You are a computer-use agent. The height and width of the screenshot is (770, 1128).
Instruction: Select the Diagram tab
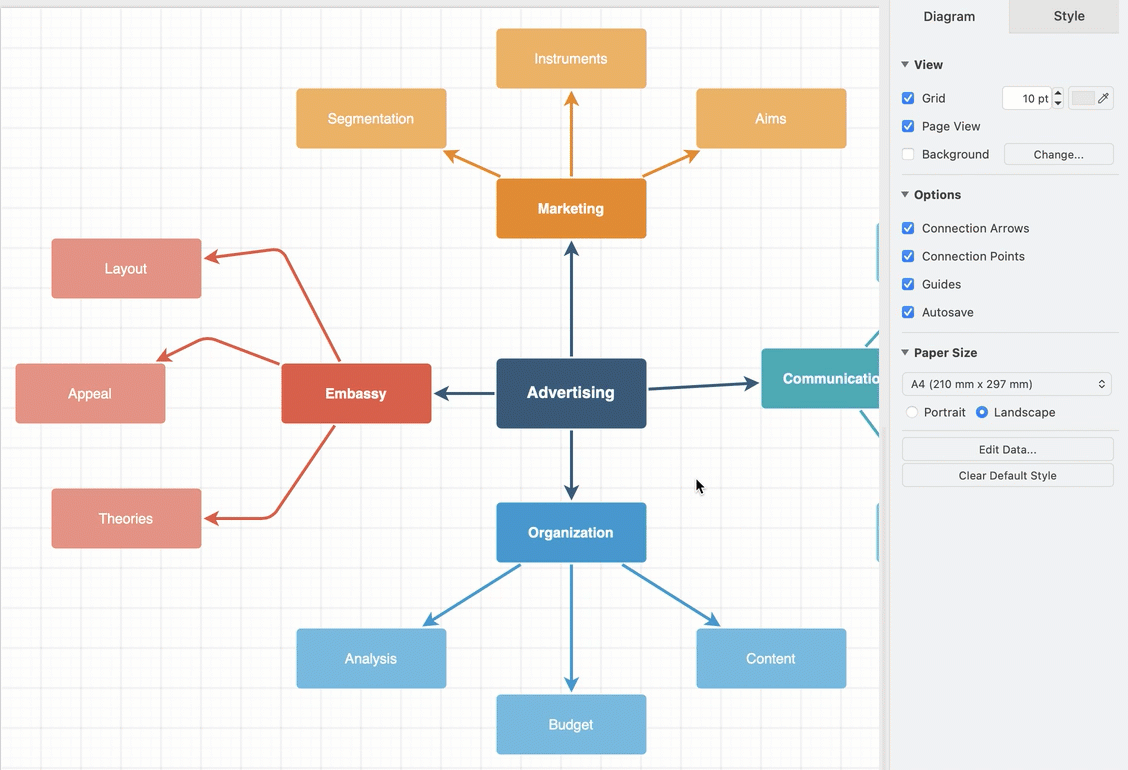tap(949, 16)
